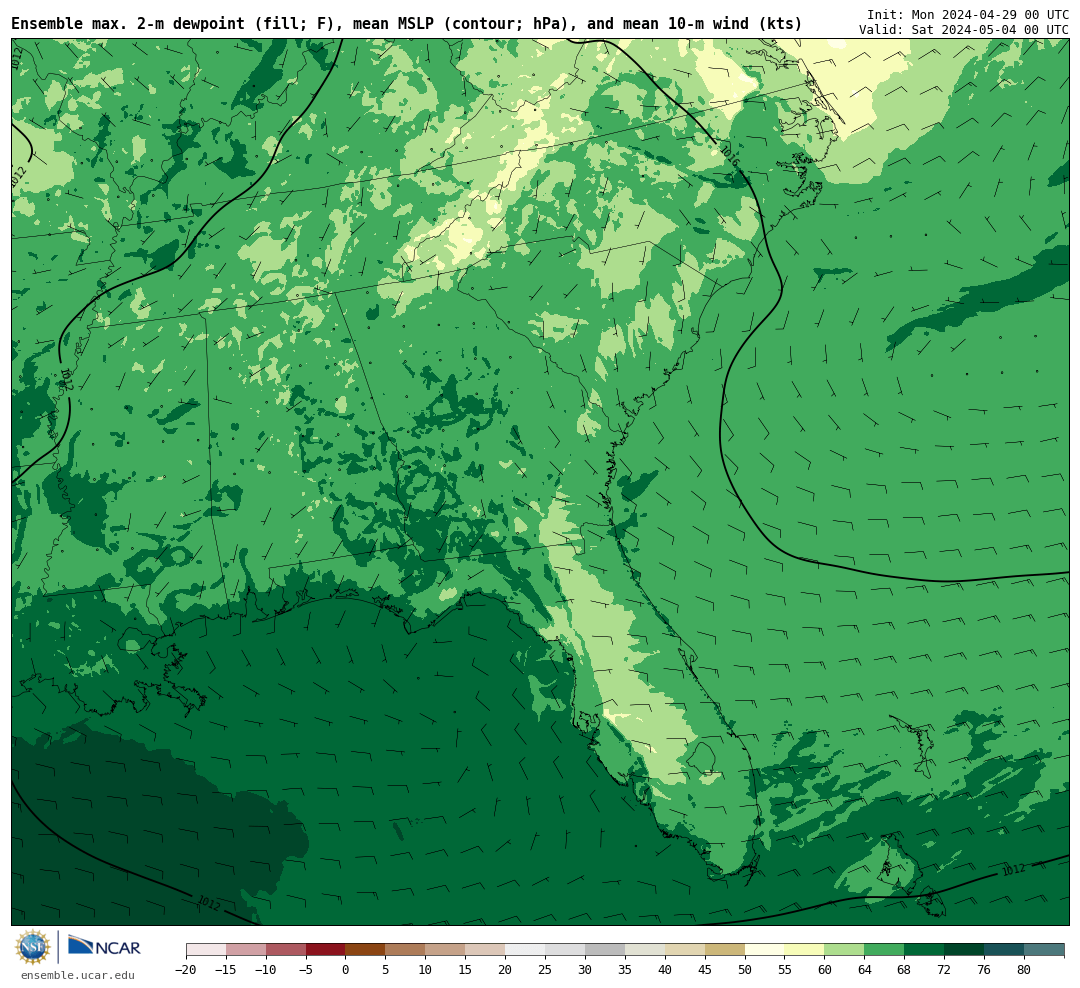Viewport: 1080px width, 988px height.
Task: Click the 1016 contour label on the map
Action: (730, 156)
